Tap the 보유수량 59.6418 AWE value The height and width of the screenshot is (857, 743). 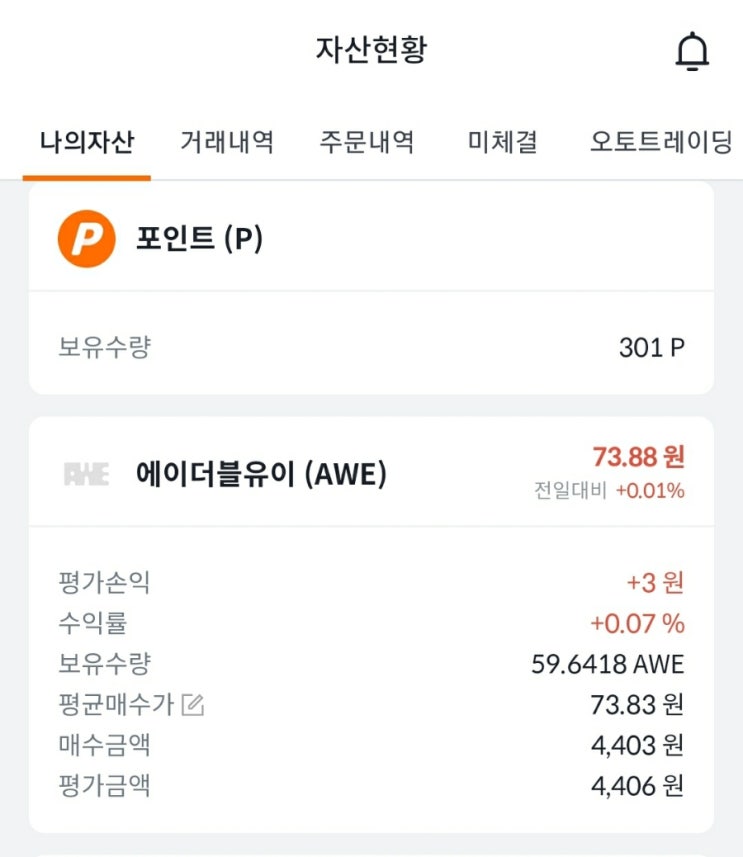point(607,664)
